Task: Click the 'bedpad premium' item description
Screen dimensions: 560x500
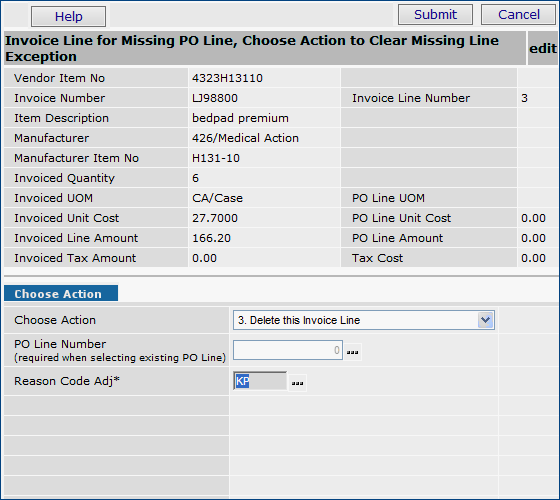Action: point(240,118)
